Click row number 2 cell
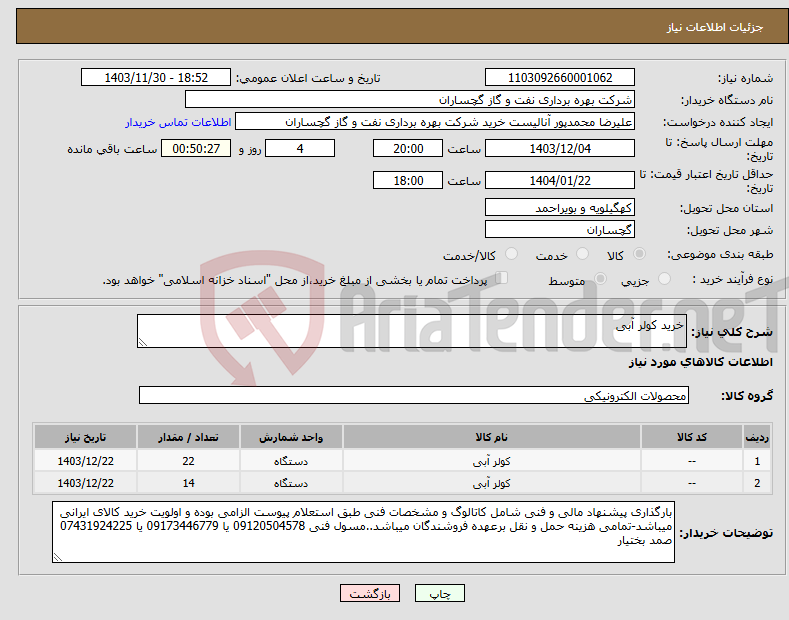The image size is (789, 620). pos(757,483)
